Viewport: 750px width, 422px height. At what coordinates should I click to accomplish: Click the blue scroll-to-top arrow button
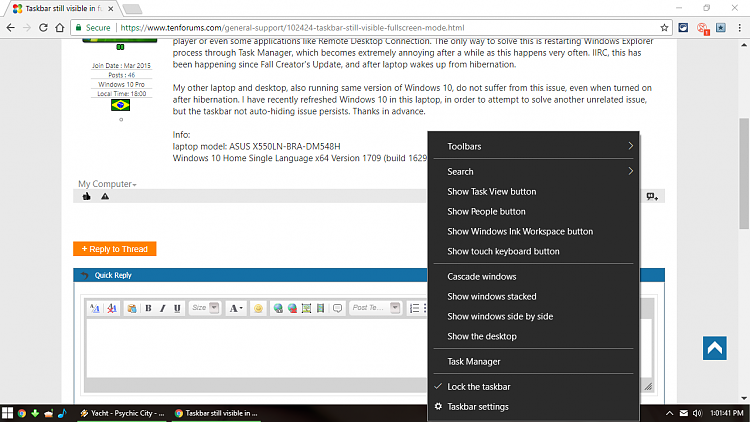pos(715,348)
